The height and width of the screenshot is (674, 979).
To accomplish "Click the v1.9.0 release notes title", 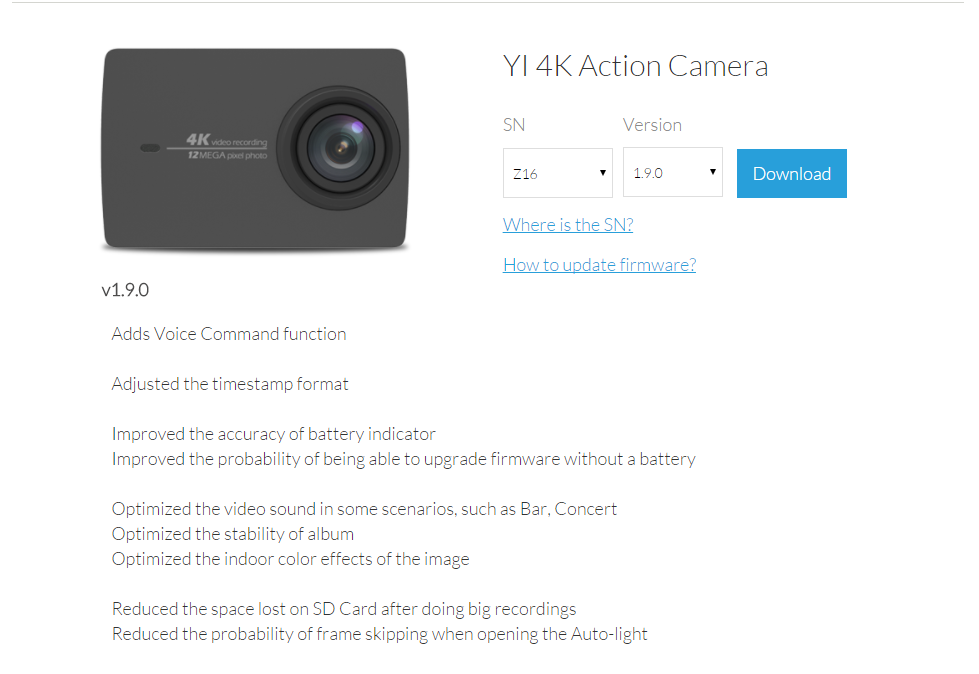I will click(x=125, y=290).
